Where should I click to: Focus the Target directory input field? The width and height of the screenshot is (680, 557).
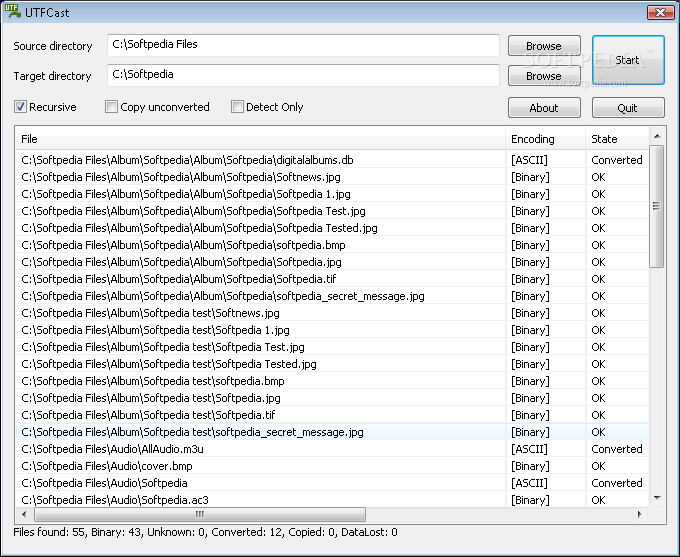tap(303, 75)
